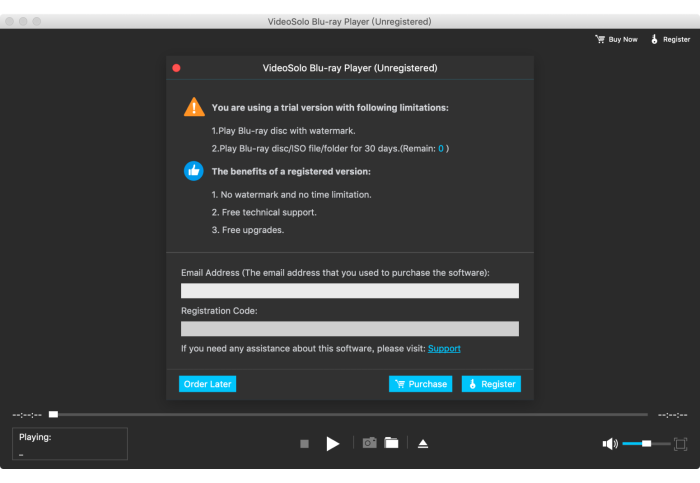Viewport: 700px width, 483px height.
Task: Click the text '1.Play Blu-ray disc with watermark.'
Action: (x=283, y=131)
